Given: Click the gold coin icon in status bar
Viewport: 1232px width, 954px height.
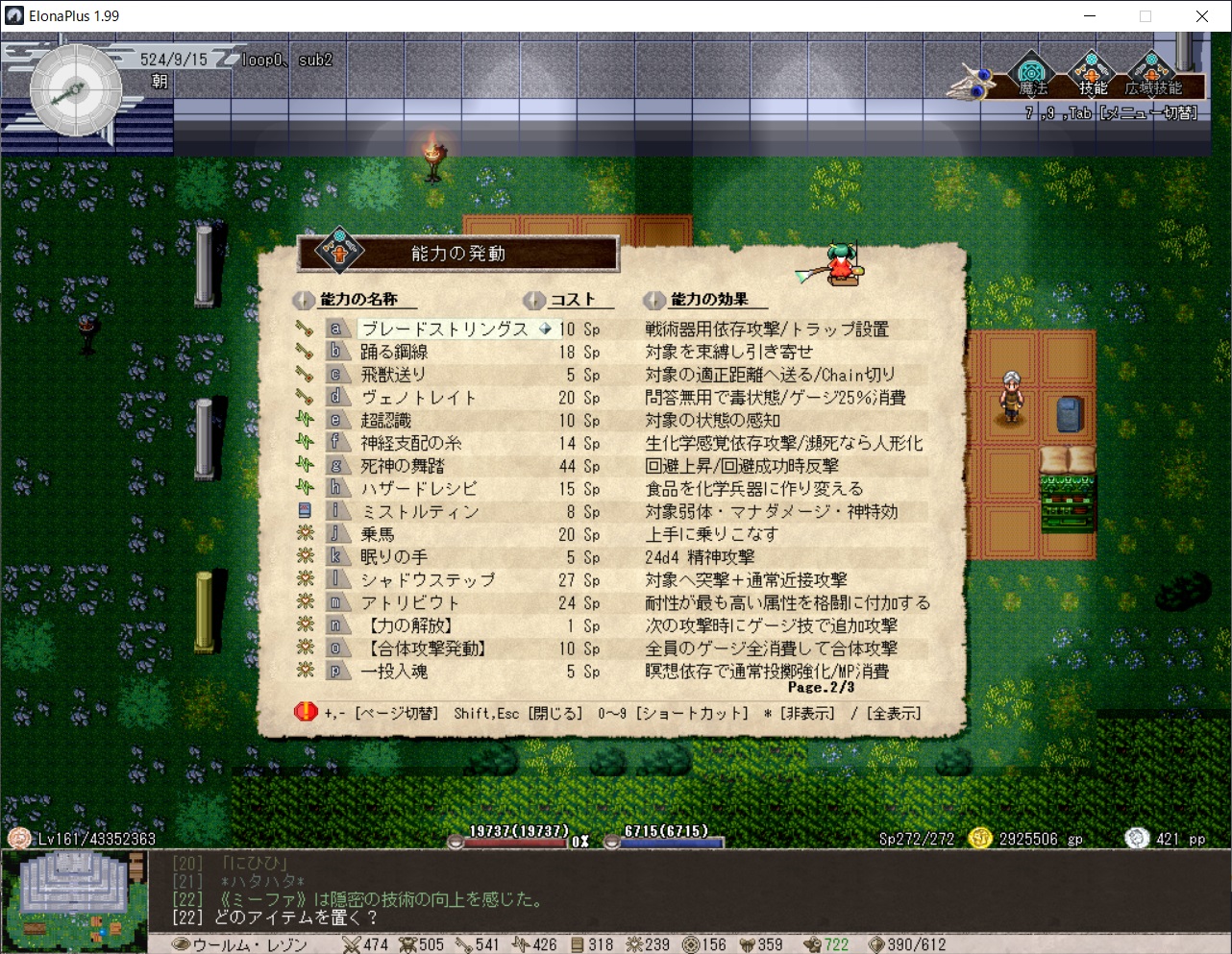Looking at the screenshot, I should [979, 838].
